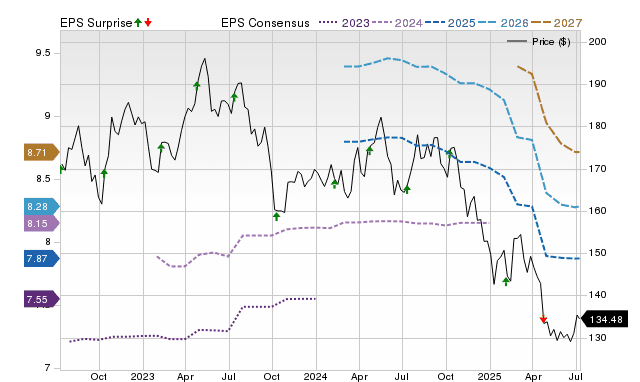Click the 2025 label on the time axis

click(x=490, y=376)
